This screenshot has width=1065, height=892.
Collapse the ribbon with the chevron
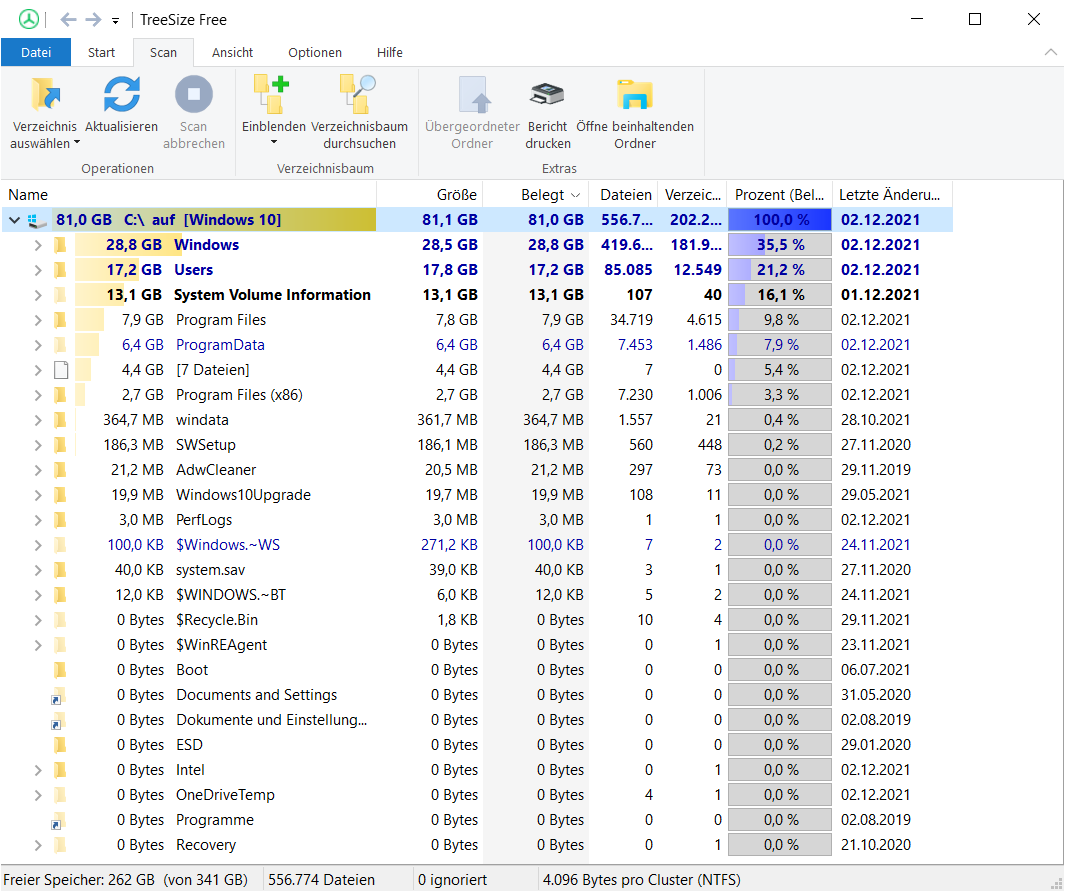(1050, 52)
